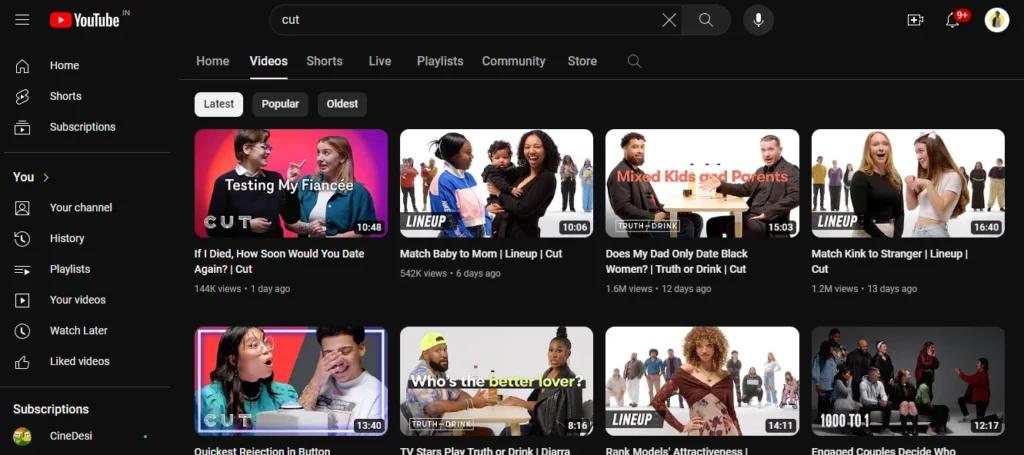Click the Liked videos thumbs-up icon

coord(22,362)
